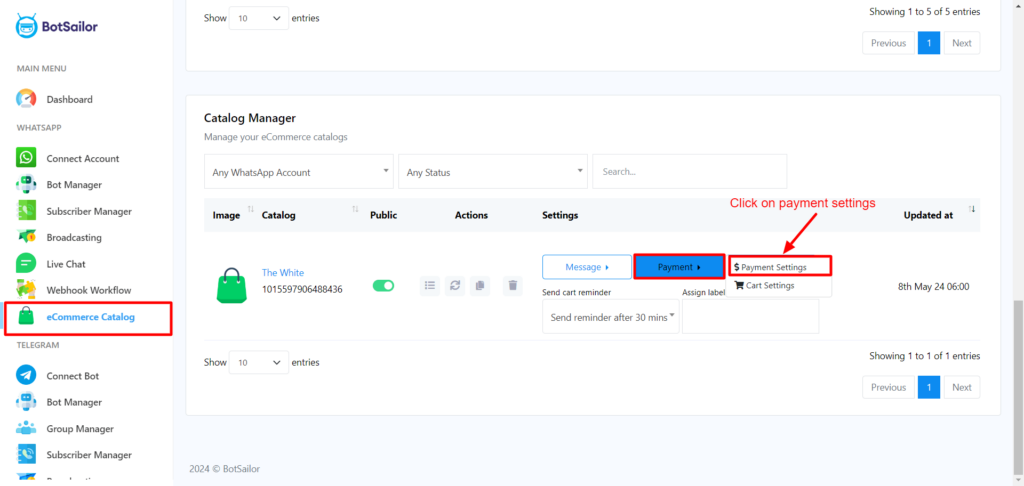Click catalog ID 1015597906488436

[x=302, y=288]
